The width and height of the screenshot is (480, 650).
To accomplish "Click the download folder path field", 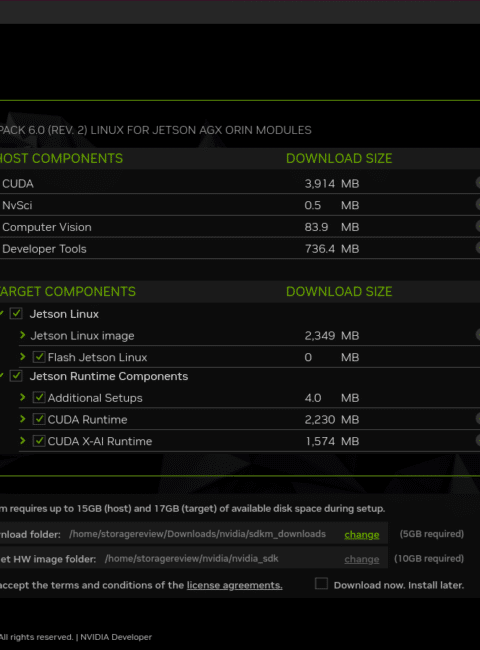I will [197, 534].
